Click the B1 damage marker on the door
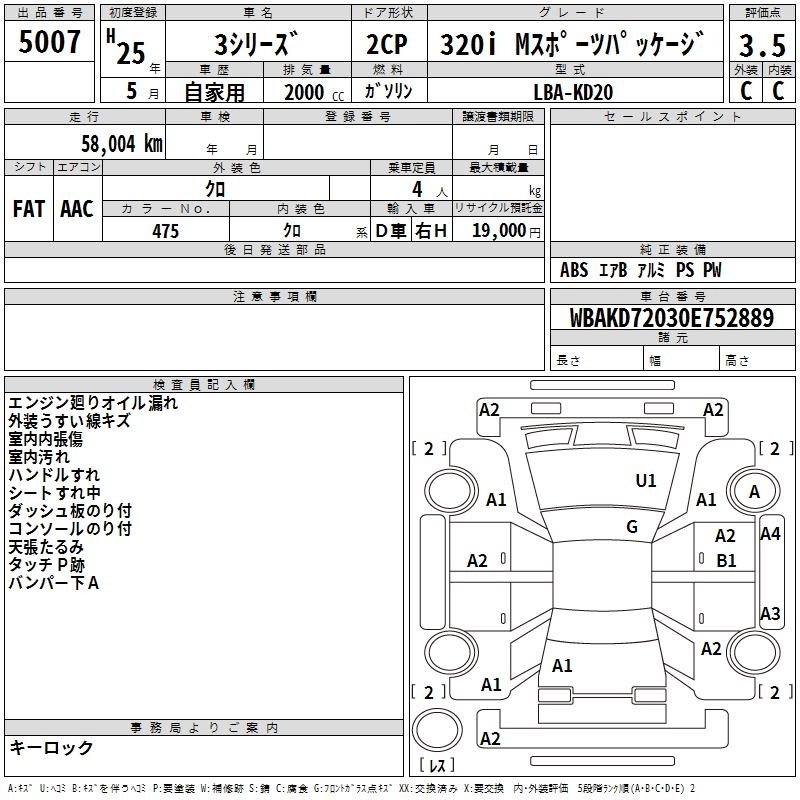Image resolution: width=800 pixels, height=800 pixels. coord(726,561)
